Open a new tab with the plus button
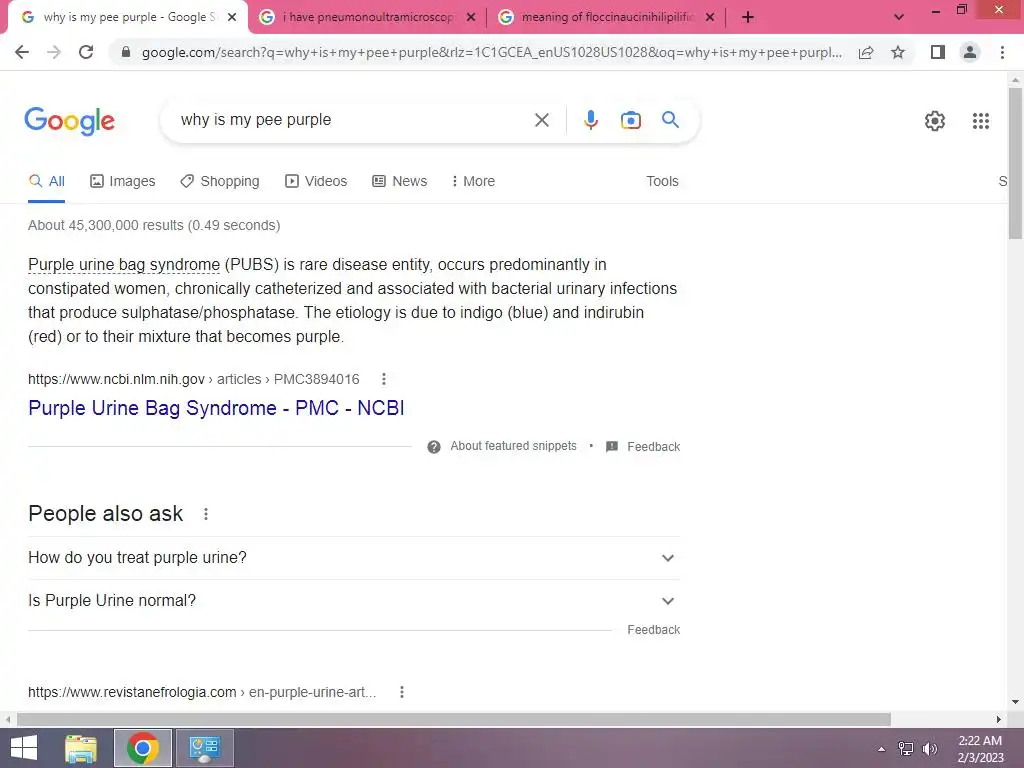The height and width of the screenshot is (768, 1024). 748,17
